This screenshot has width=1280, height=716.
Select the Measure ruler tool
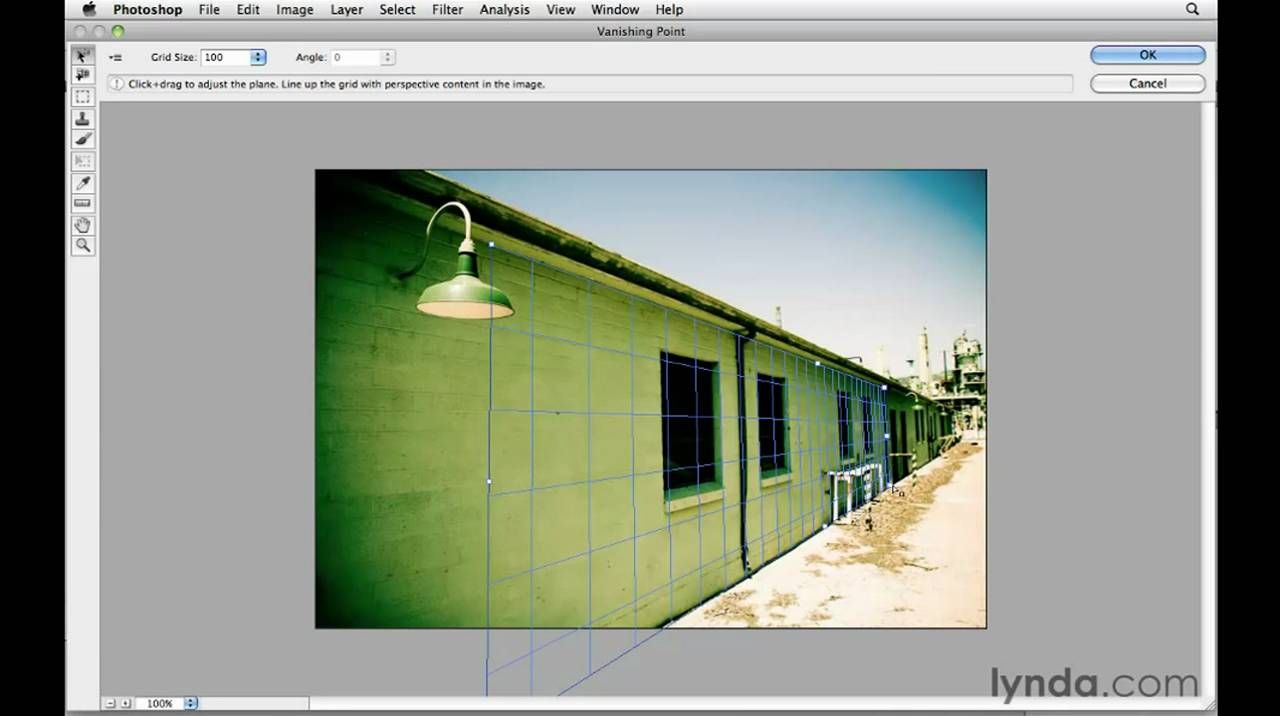pos(83,204)
